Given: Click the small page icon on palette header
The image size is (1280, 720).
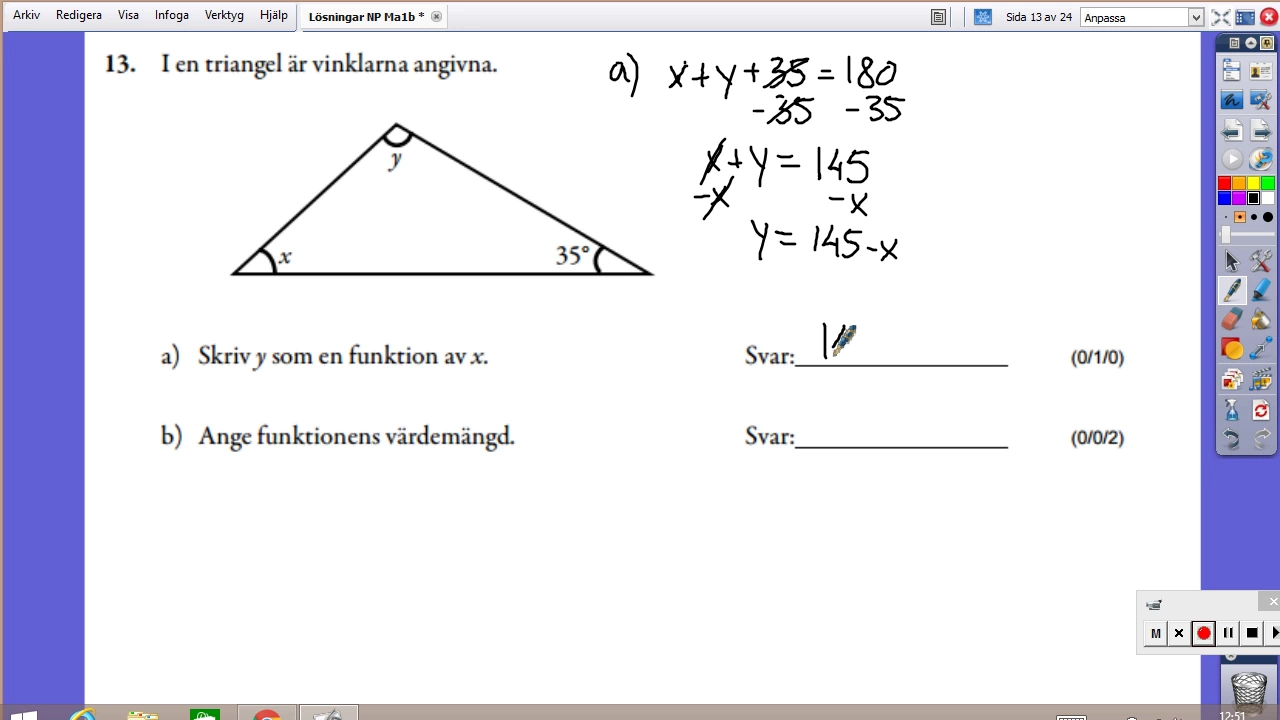Looking at the screenshot, I should (x=1235, y=43).
